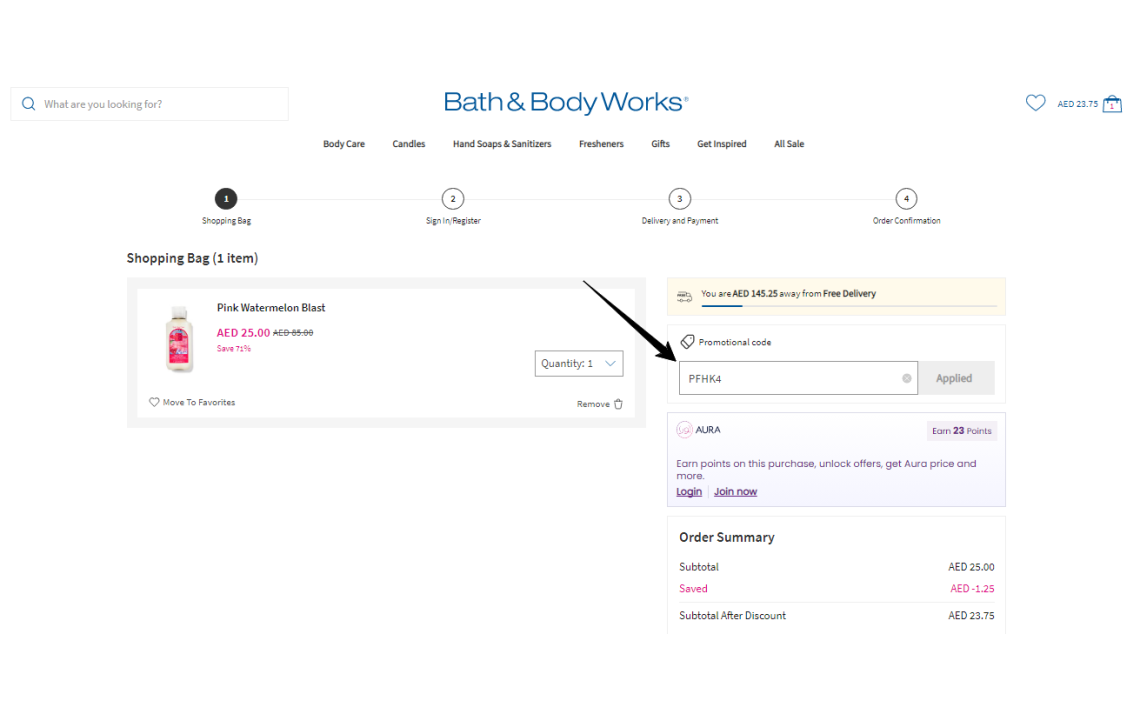Select step 2 Sign In/Register circle

[453, 199]
